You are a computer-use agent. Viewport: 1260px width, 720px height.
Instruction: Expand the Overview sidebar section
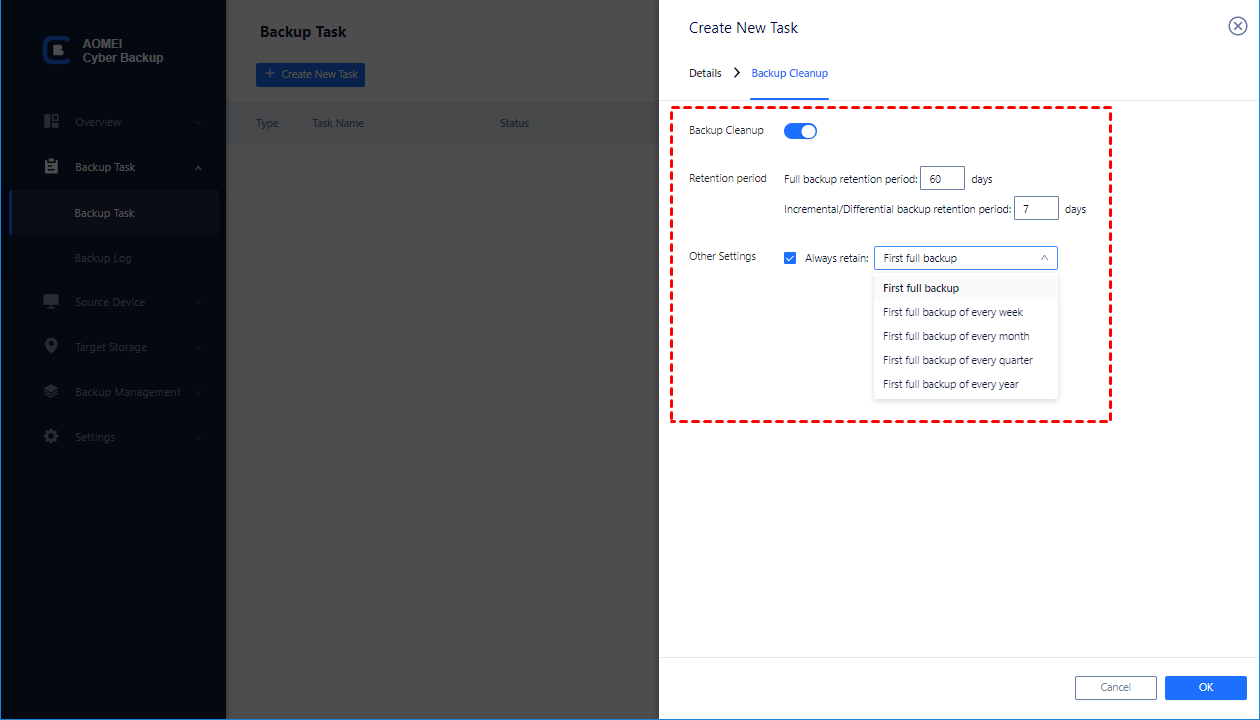197,121
